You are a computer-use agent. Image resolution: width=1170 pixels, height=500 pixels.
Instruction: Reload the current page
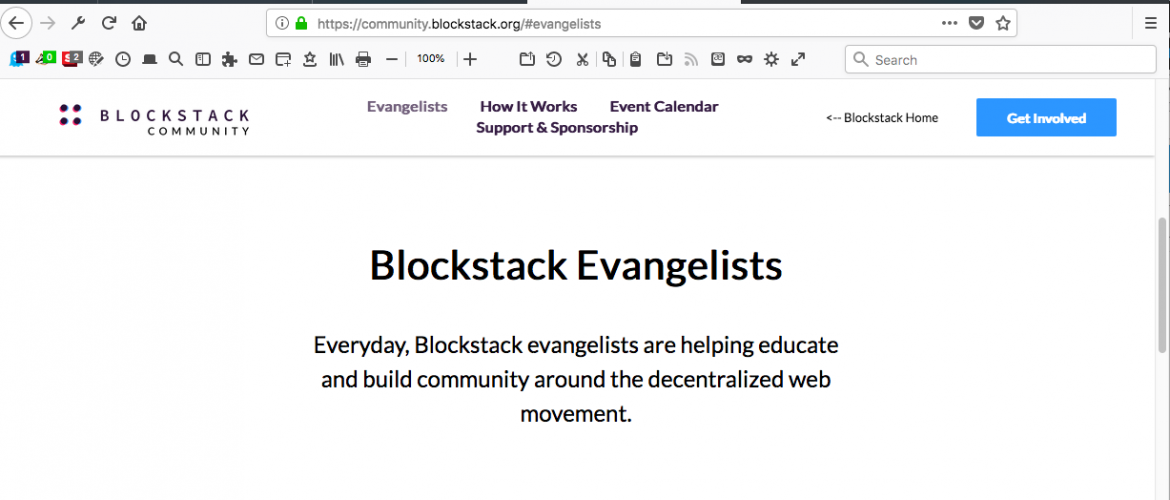tap(109, 23)
